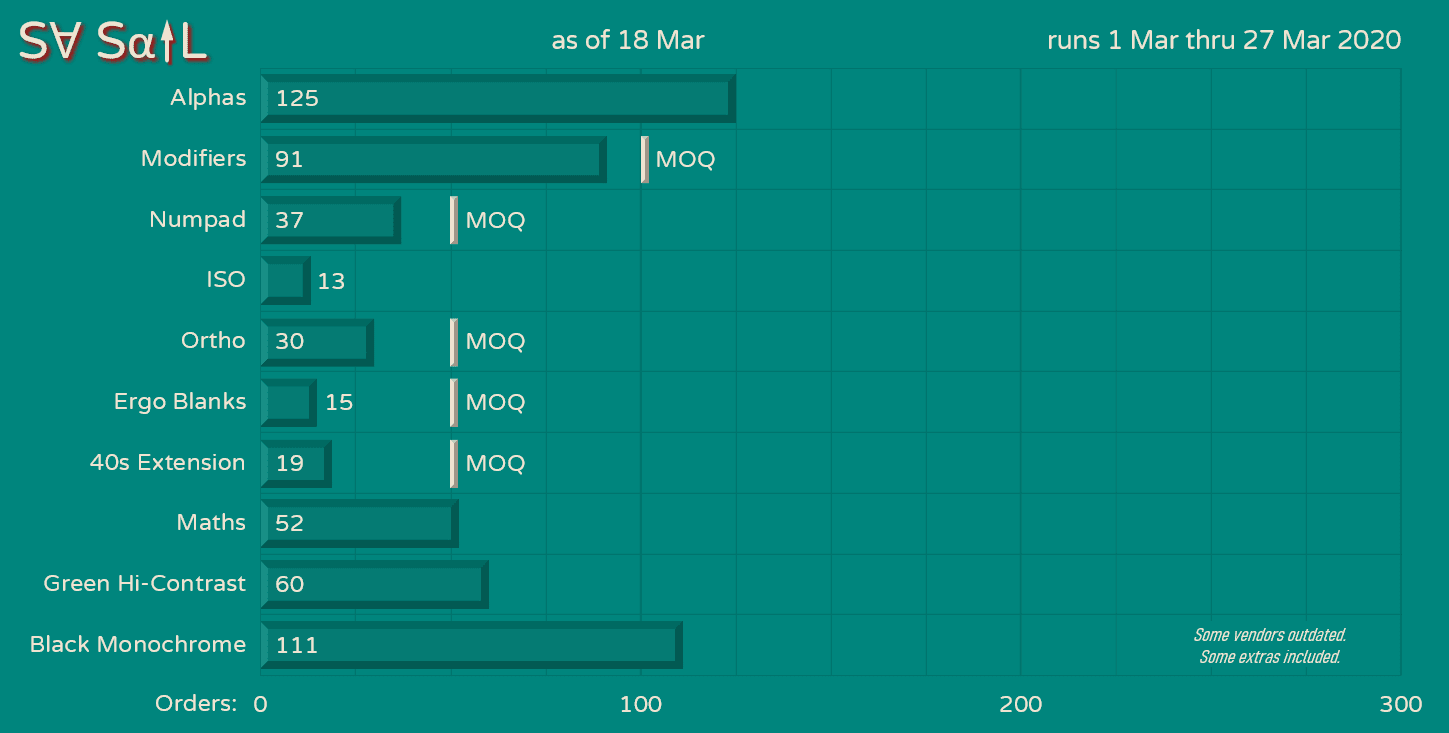Click the Numpad bar showing 37
1449x733 pixels.
pos(330,220)
